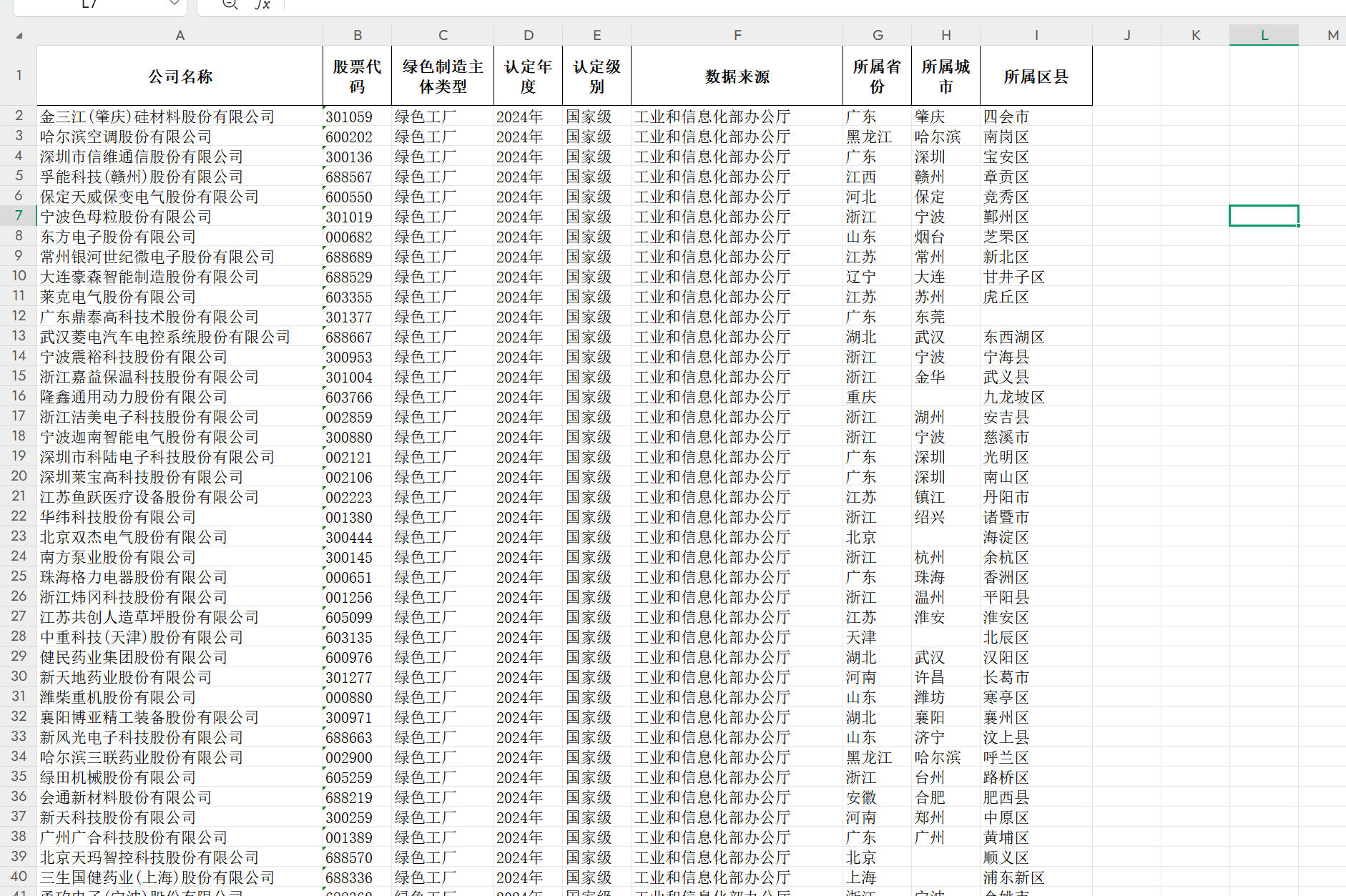Select district cell 东西湖区
1346x896 pixels.
tap(1036, 337)
